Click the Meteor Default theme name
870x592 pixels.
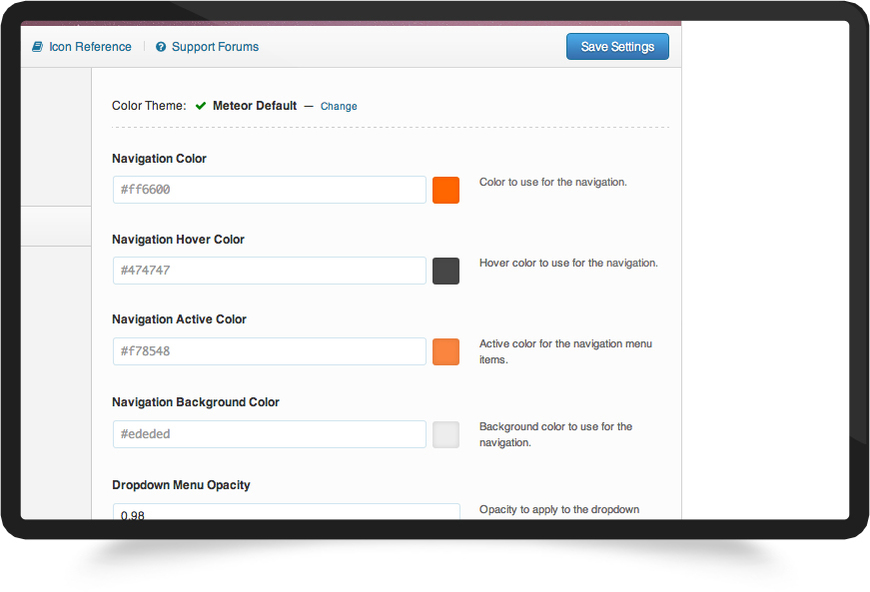(x=255, y=105)
